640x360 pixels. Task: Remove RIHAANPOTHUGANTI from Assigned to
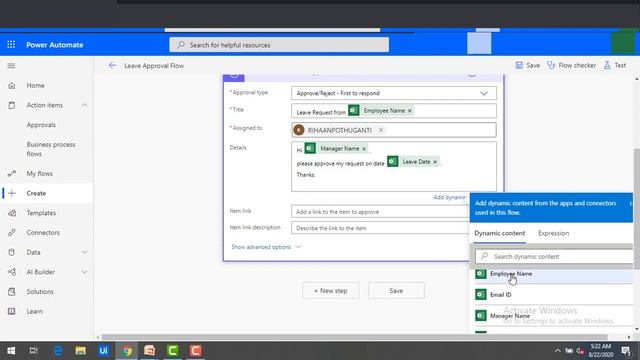coord(381,130)
